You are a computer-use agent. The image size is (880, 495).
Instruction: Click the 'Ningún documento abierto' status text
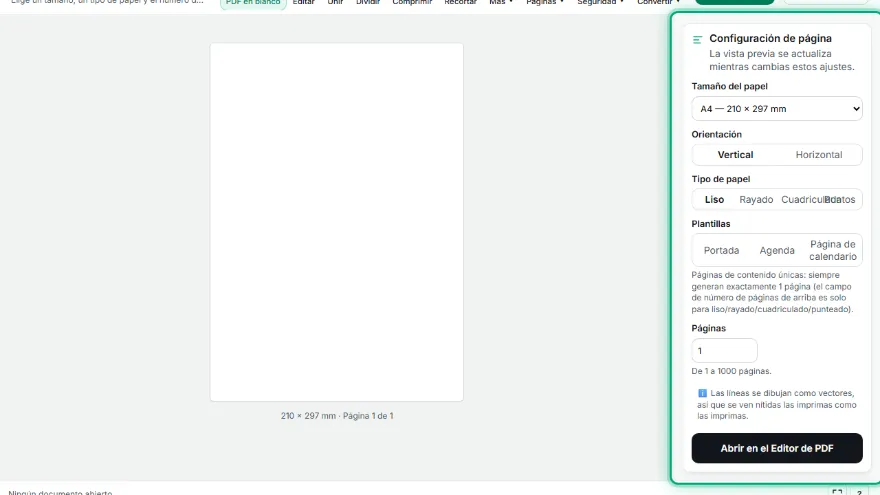point(60,492)
